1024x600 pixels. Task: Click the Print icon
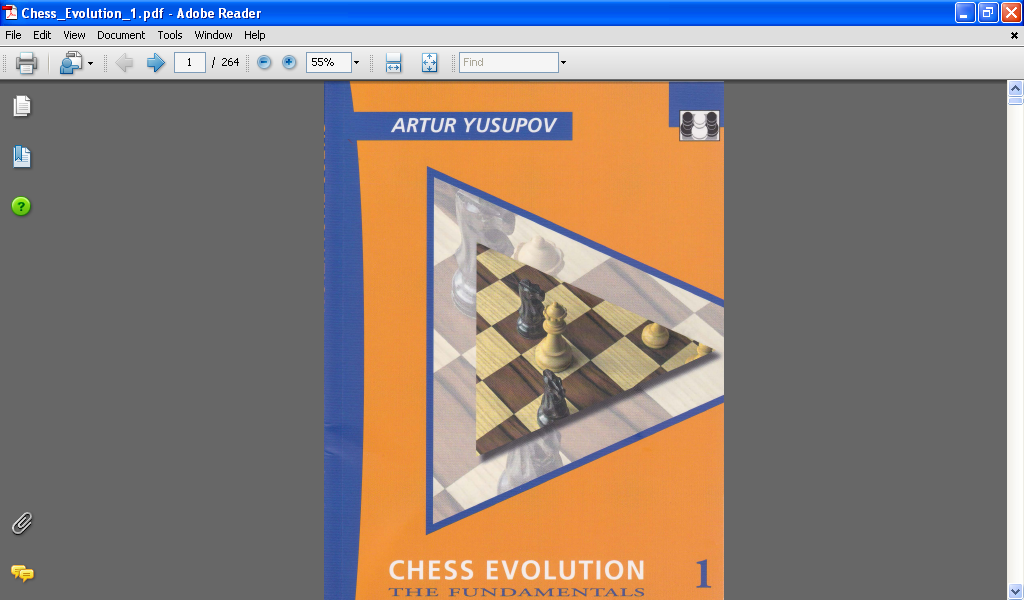tap(26, 63)
